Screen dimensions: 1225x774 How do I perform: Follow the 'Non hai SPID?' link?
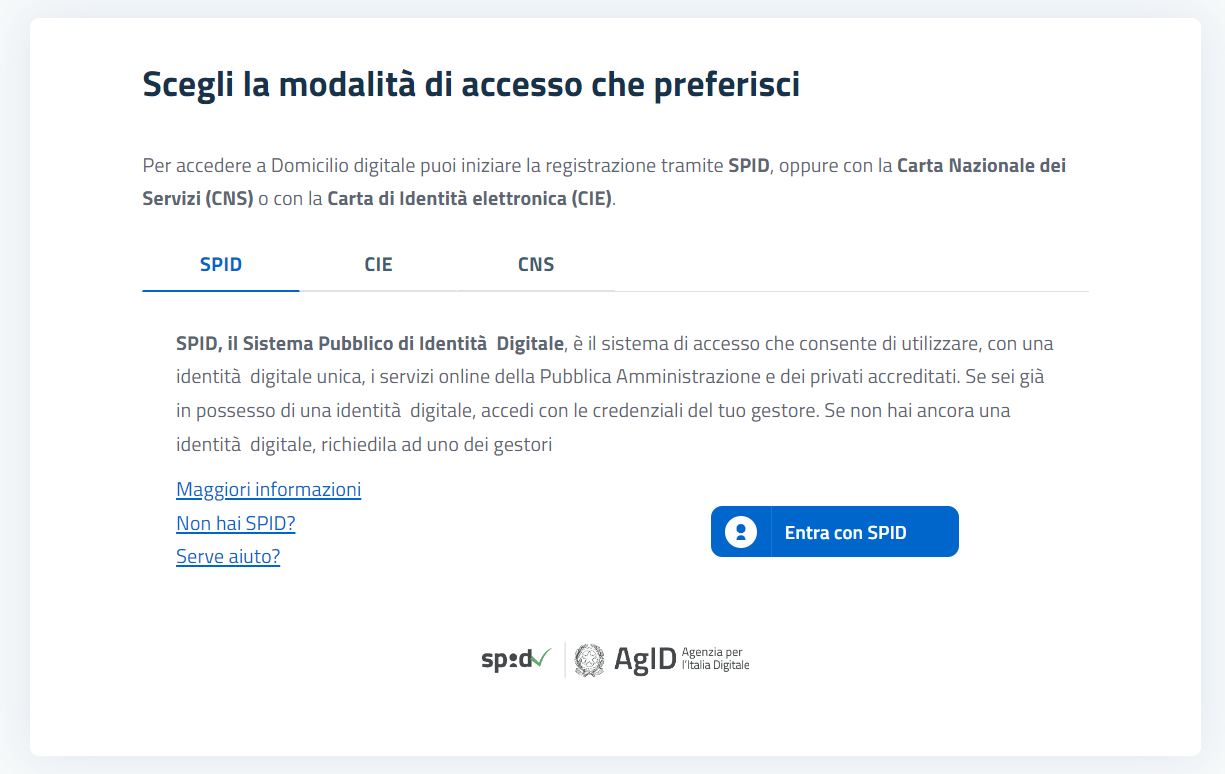coord(235,523)
